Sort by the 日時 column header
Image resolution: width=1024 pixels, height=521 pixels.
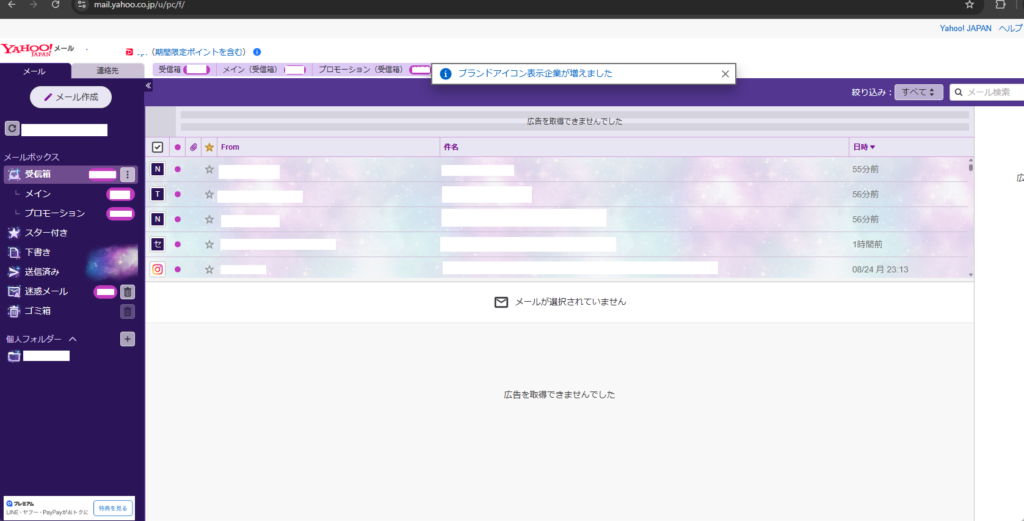tap(863, 148)
